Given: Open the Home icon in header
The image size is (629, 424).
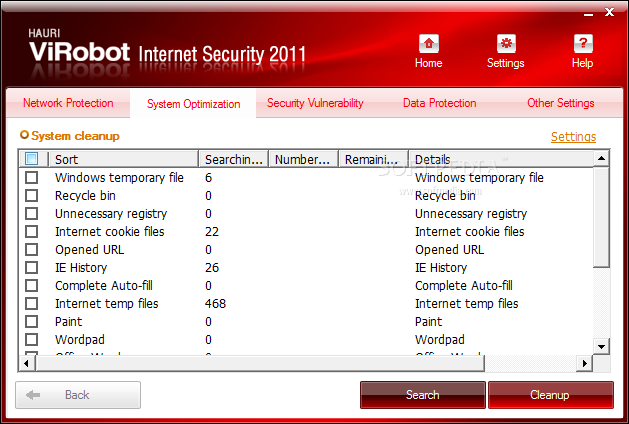Looking at the screenshot, I should click(x=428, y=43).
